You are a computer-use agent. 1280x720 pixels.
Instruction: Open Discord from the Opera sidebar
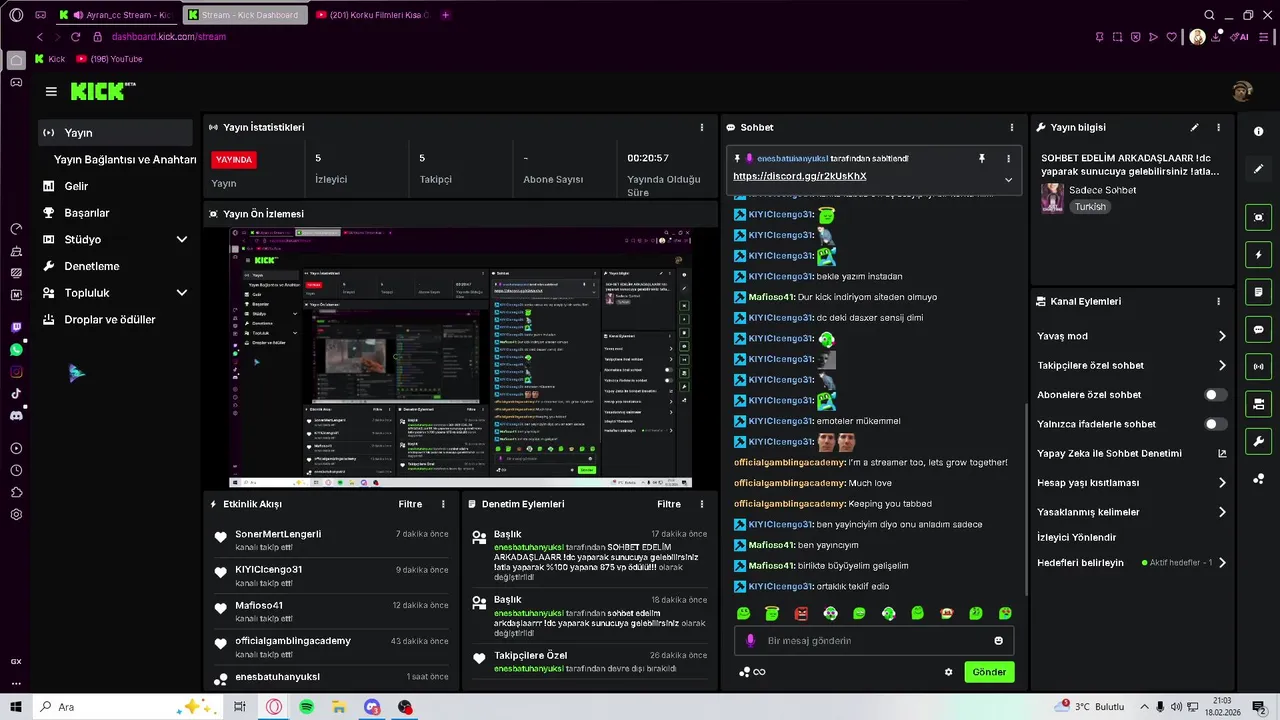pos(16,416)
